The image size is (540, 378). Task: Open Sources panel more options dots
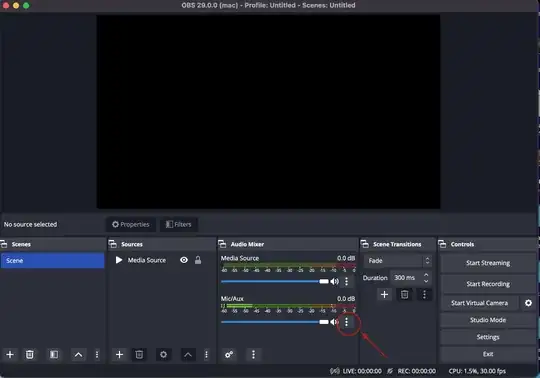click(x=206, y=355)
